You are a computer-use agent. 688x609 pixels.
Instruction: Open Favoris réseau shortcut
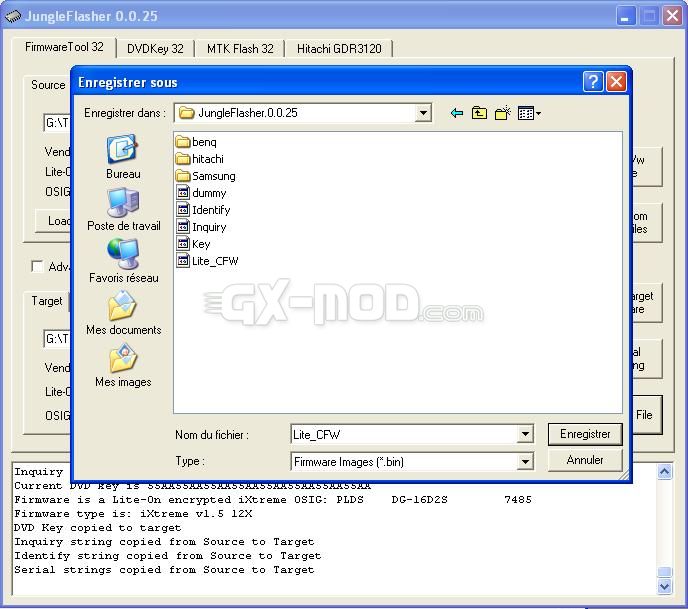(124, 261)
